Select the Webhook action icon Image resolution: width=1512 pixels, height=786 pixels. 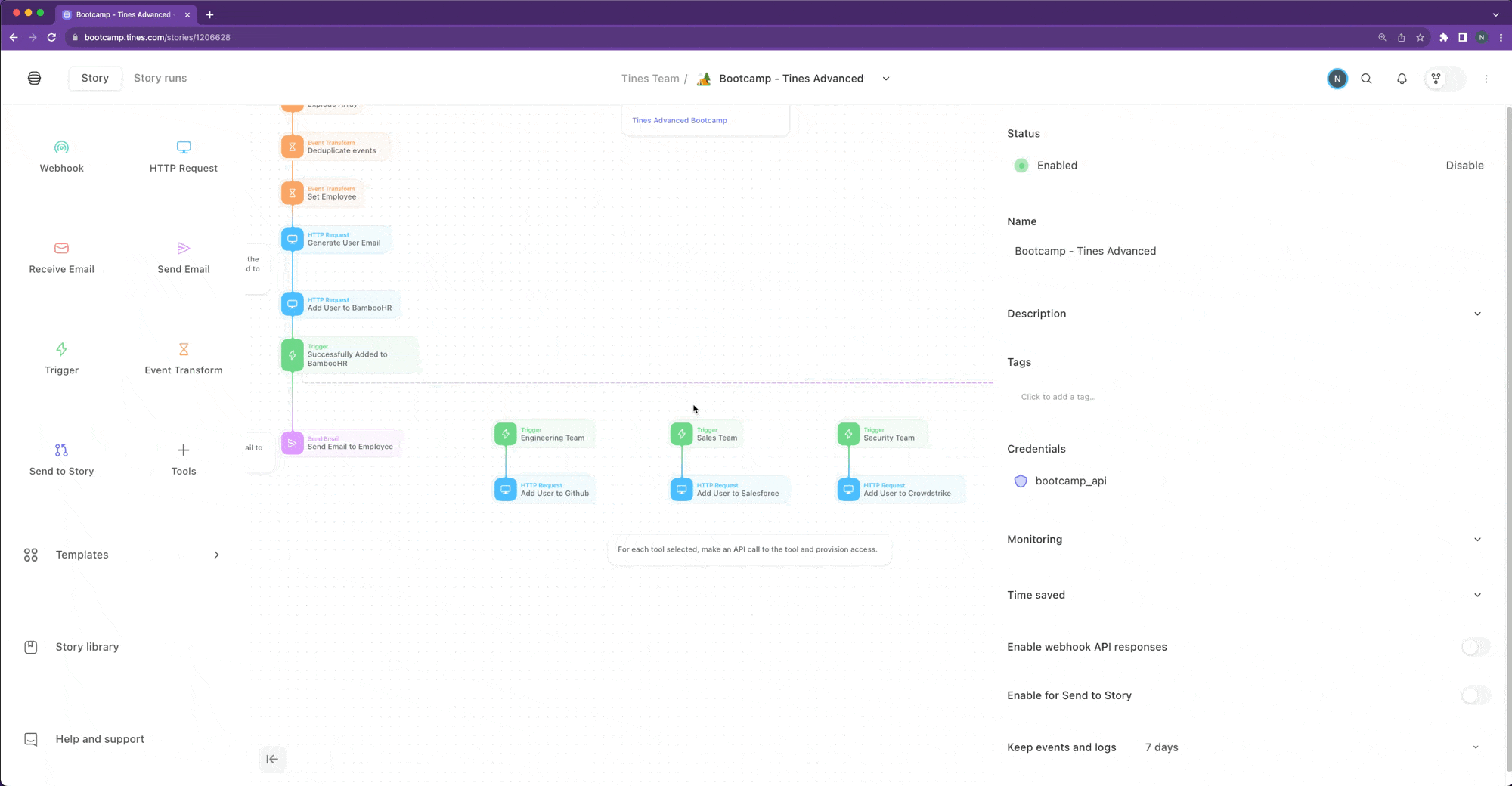61,147
